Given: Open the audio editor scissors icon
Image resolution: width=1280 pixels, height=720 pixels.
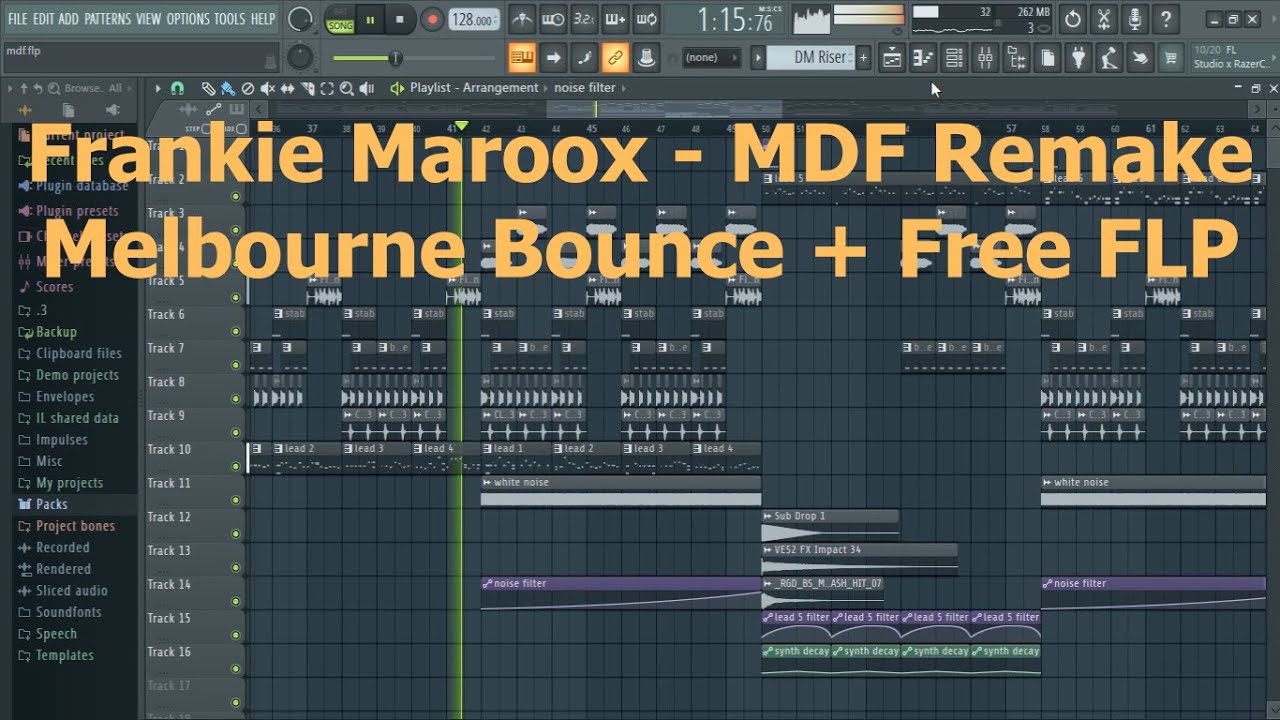Looking at the screenshot, I should coord(1104,19).
